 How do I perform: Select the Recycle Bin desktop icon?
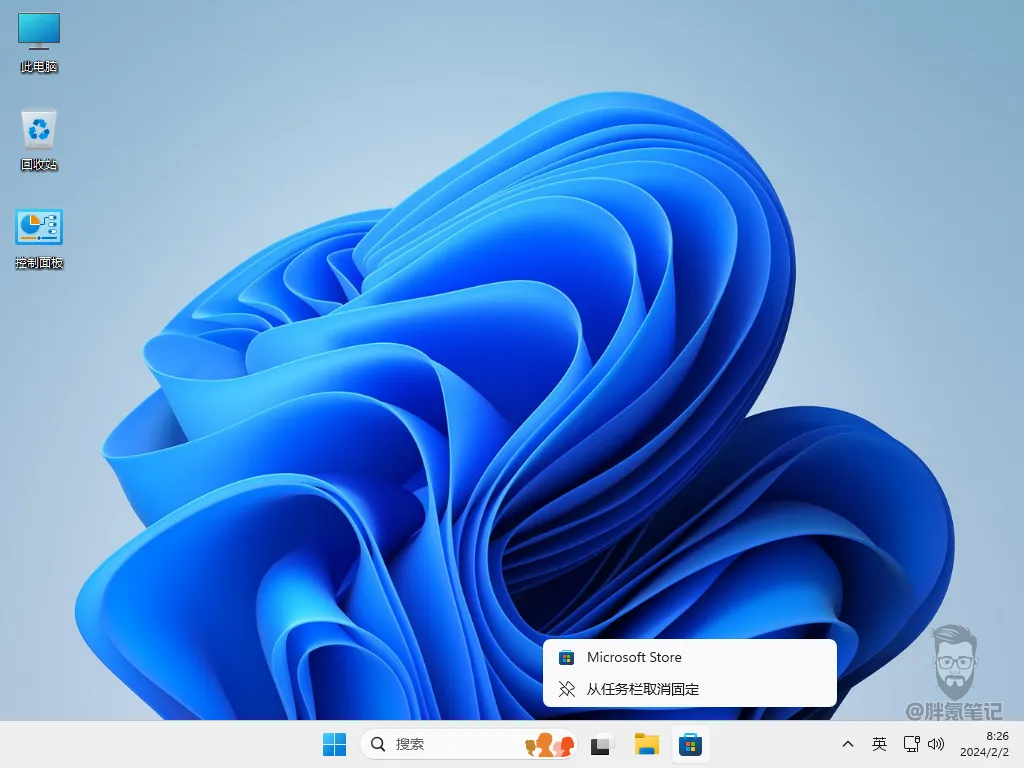39,140
